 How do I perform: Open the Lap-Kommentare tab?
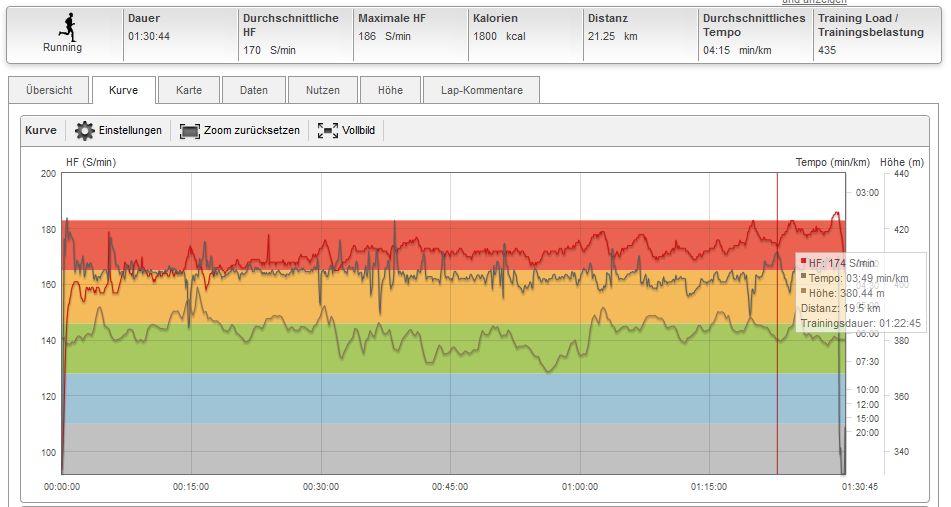[481, 90]
